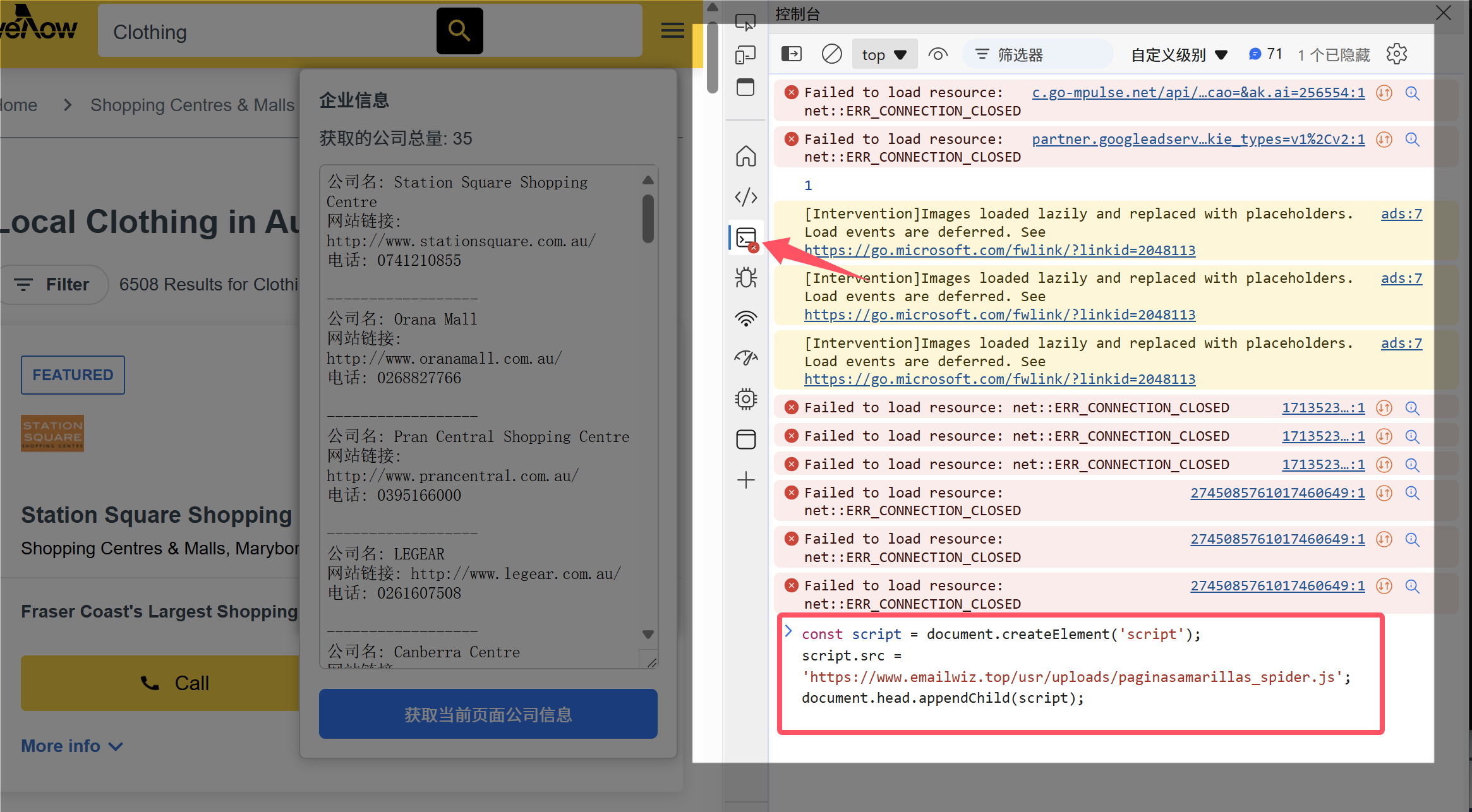Click the 企业信息 panel heading
Image resolution: width=1472 pixels, height=812 pixels.
tap(354, 100)
